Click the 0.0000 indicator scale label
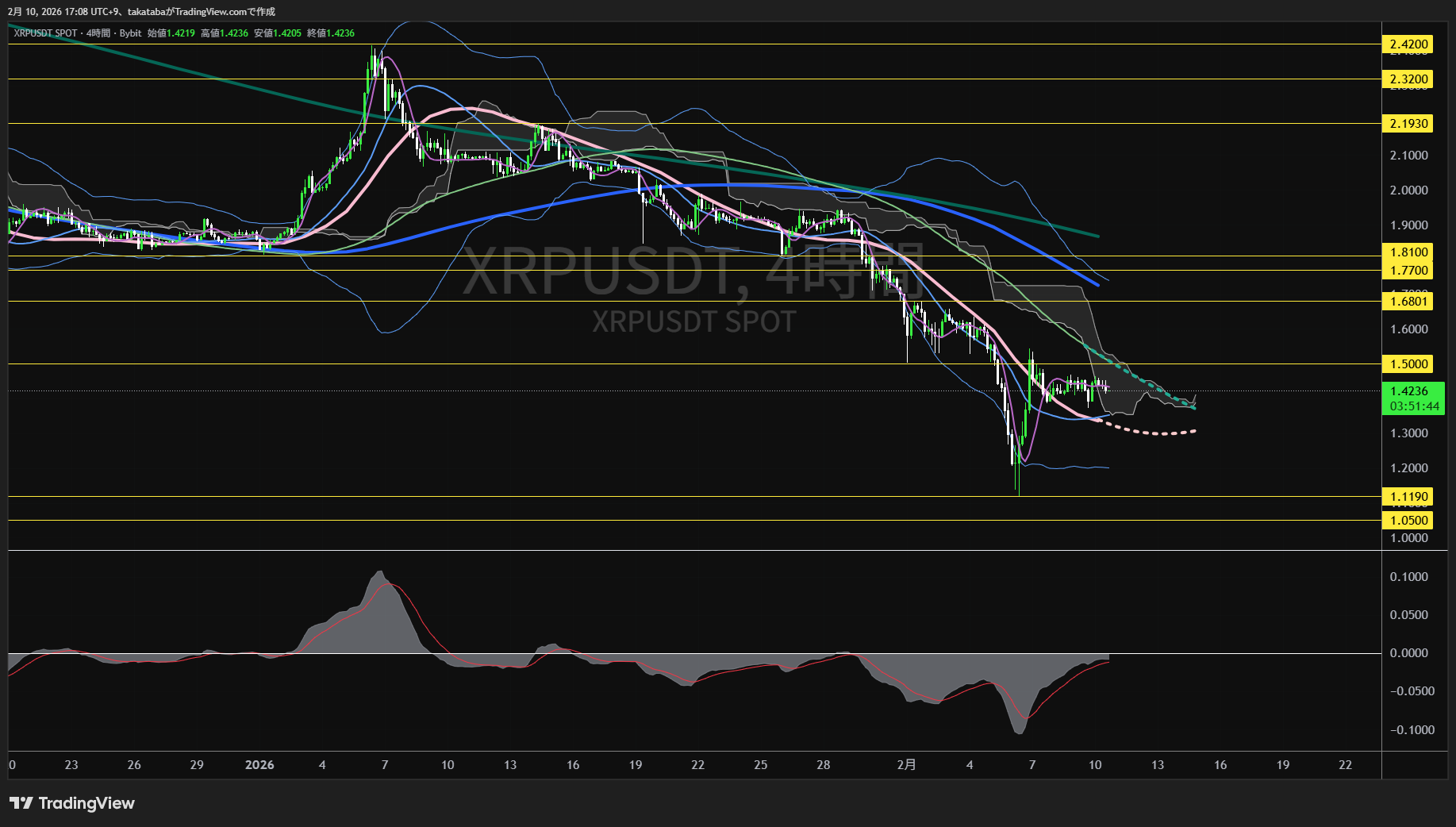The width and height of the screenshot is (1456, 827). 1408,653
